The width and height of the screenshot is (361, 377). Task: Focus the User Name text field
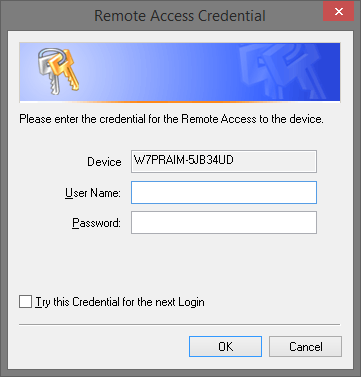coord(224,192)
